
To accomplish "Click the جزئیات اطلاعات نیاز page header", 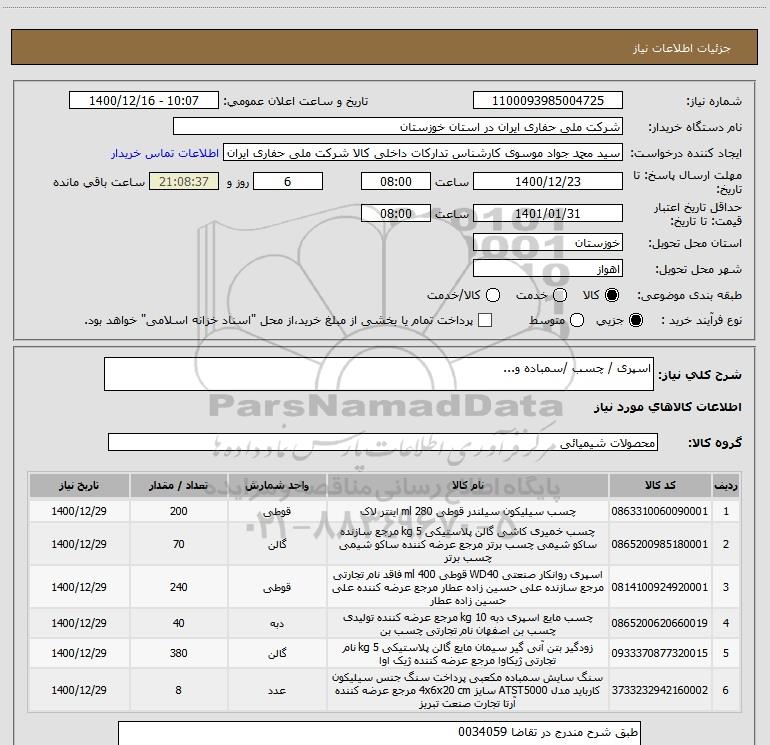I will pos(682,48).
